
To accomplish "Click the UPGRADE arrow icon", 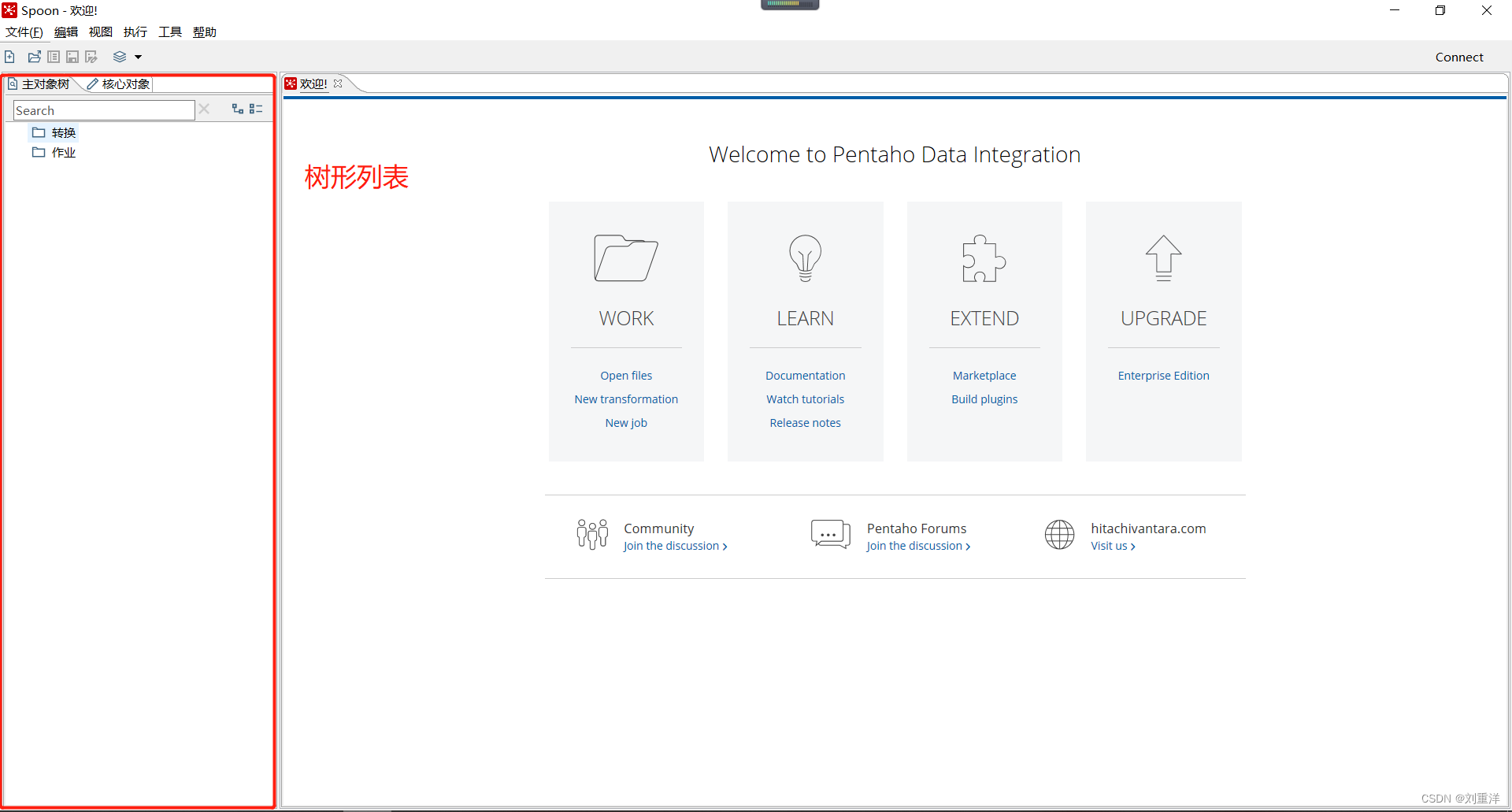I will 1163,258.
